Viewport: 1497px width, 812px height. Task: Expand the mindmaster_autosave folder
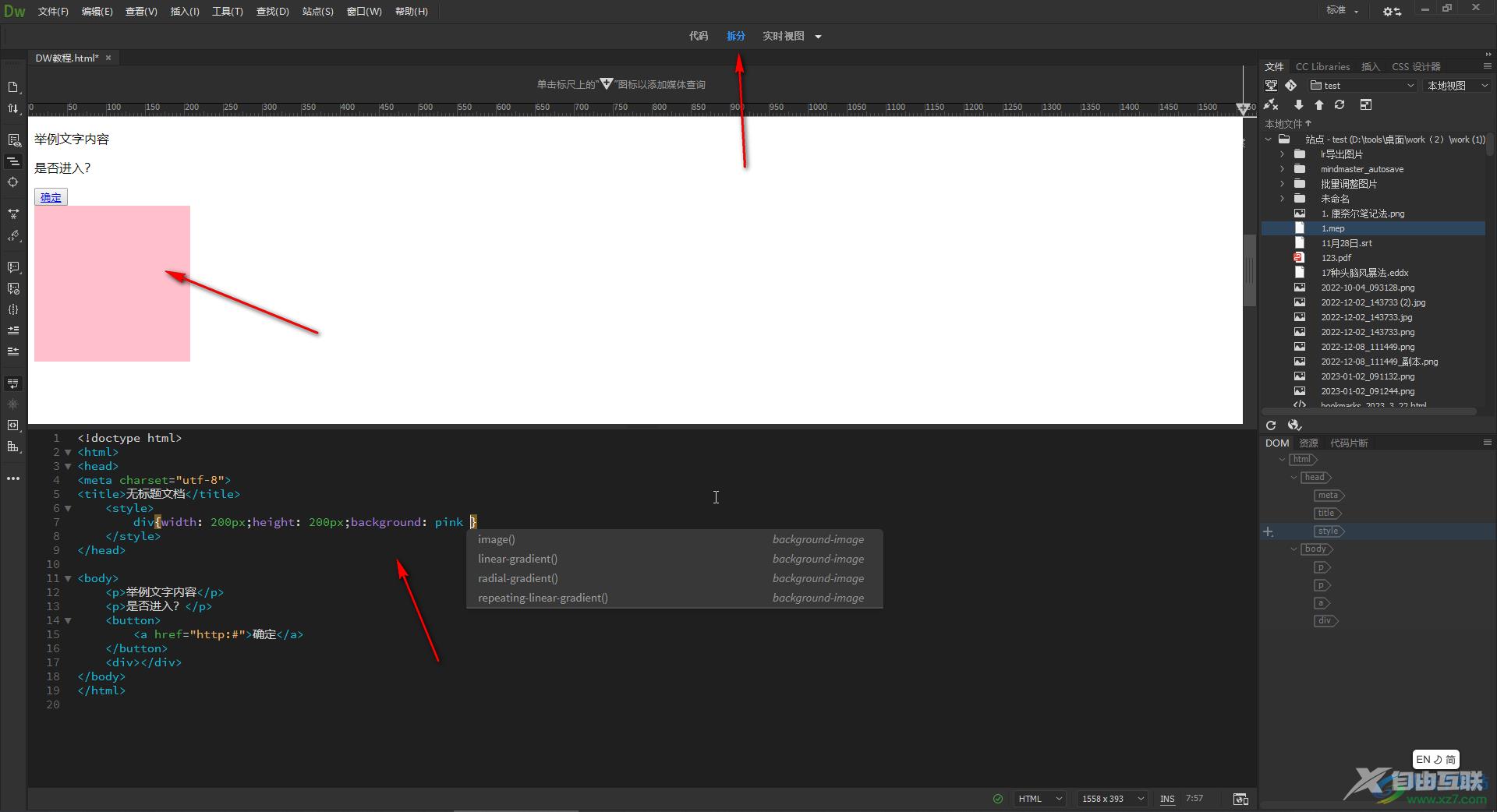pos(1282,169)
